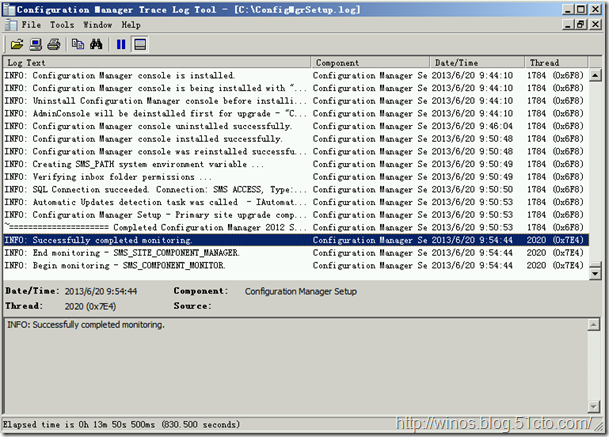Select row 'Automatic Updates detection task was called'

(x=296, y=202)
